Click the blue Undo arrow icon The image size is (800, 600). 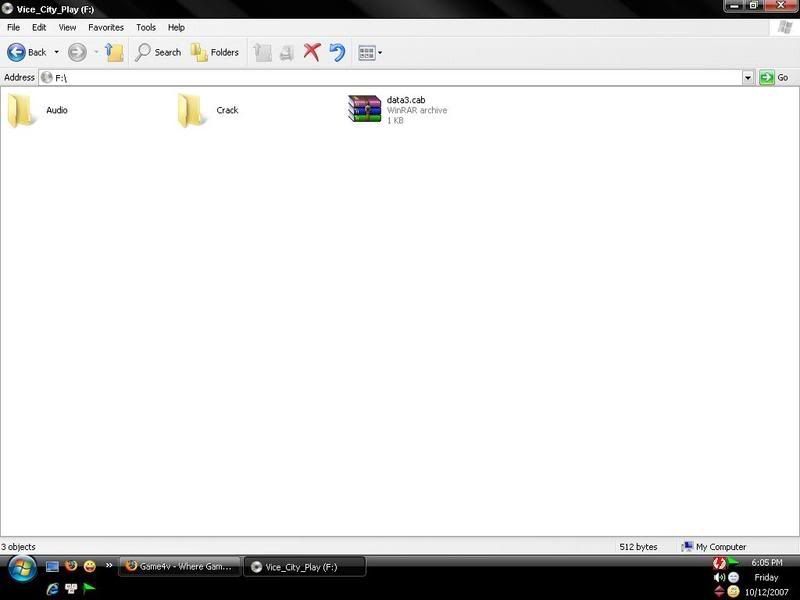337,52
